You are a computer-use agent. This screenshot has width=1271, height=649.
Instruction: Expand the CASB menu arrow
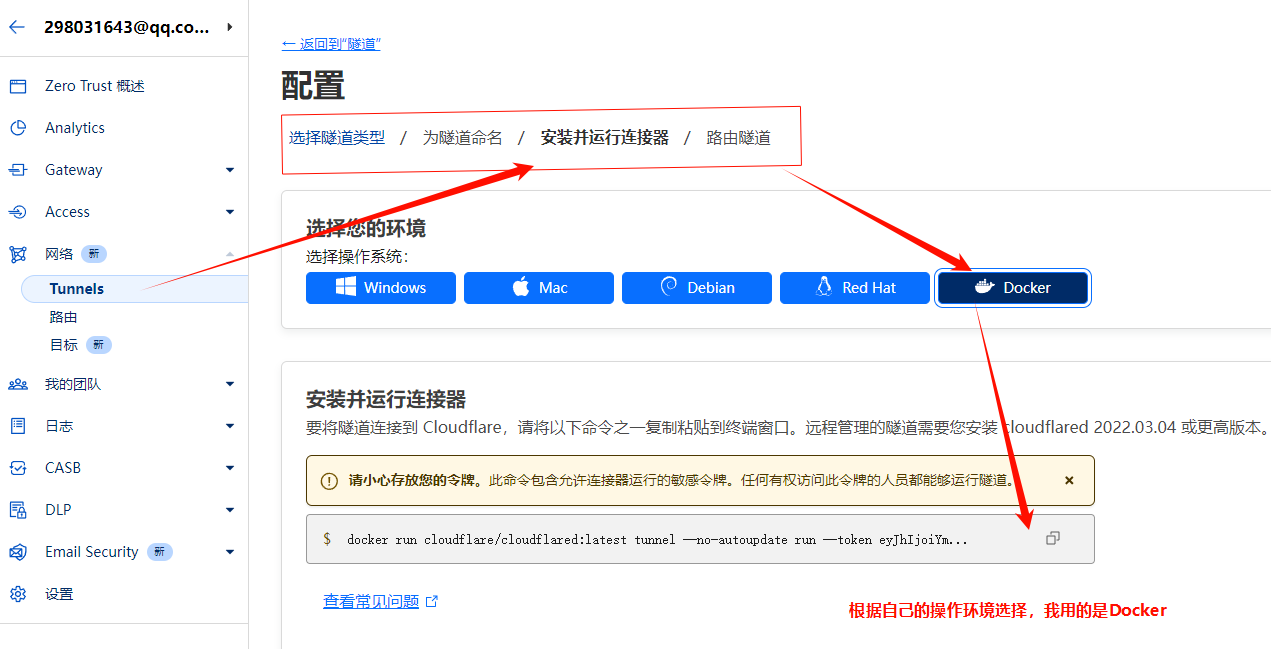230,468
